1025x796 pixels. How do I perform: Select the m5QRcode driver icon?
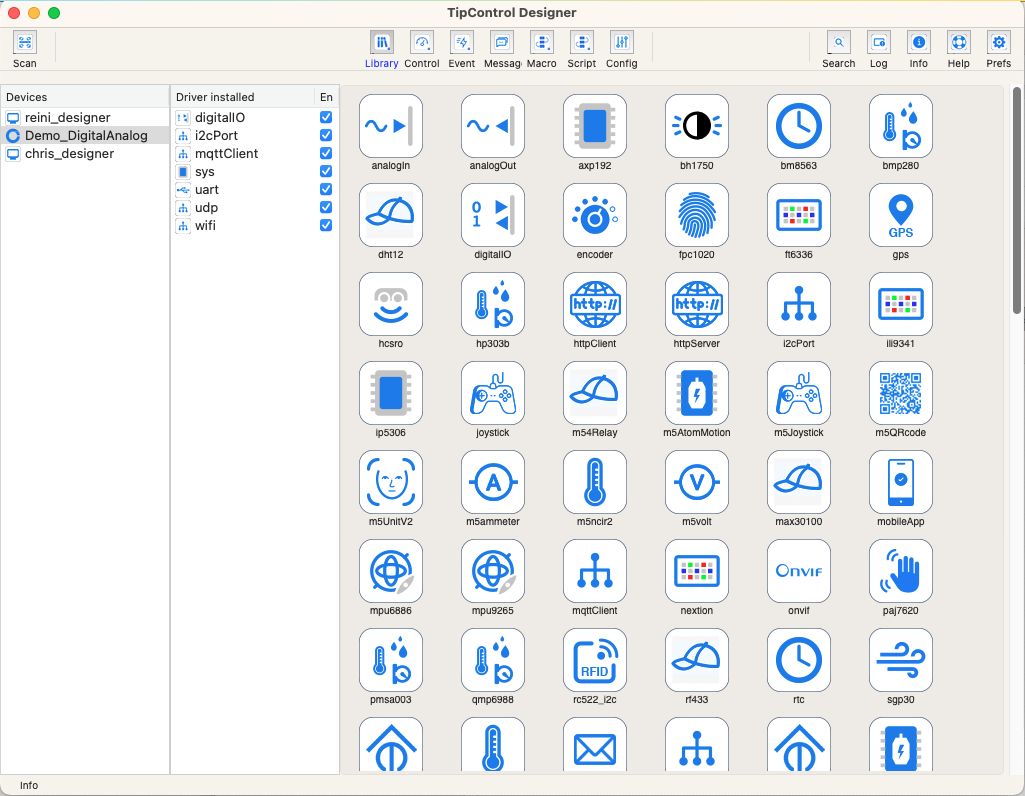coord(901,394)
